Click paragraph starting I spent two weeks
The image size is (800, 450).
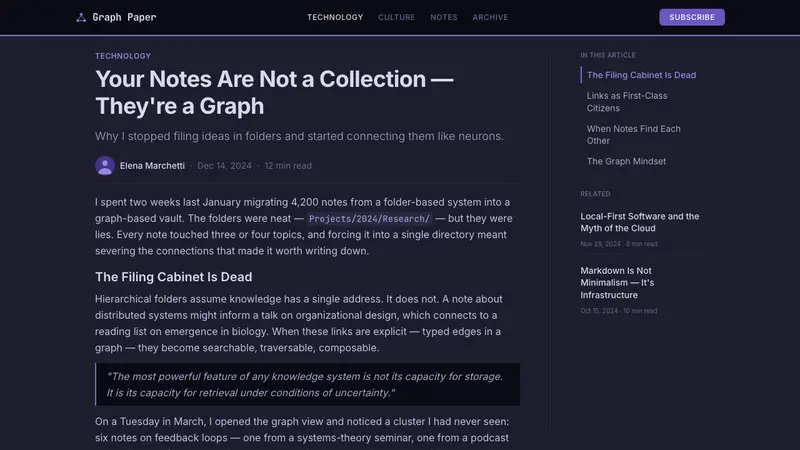(304, 227)
